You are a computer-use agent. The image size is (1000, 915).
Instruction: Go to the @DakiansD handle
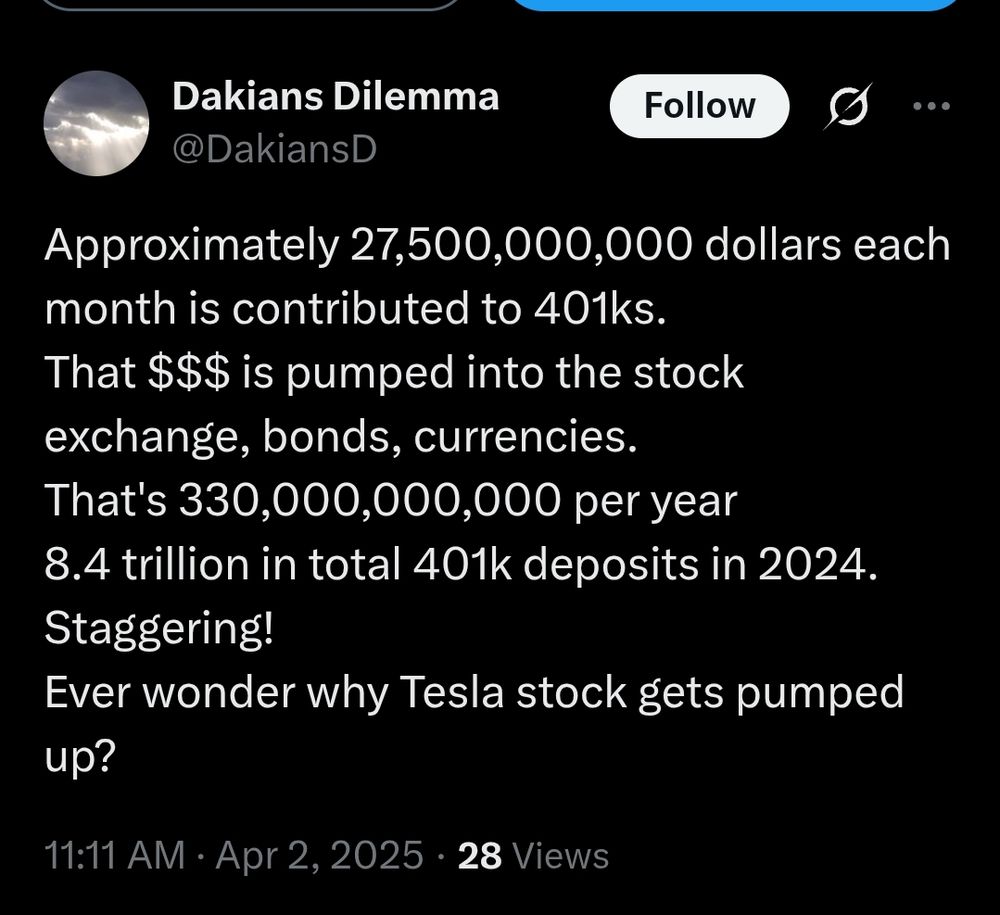pyautogui.click(x=275, y=150)
